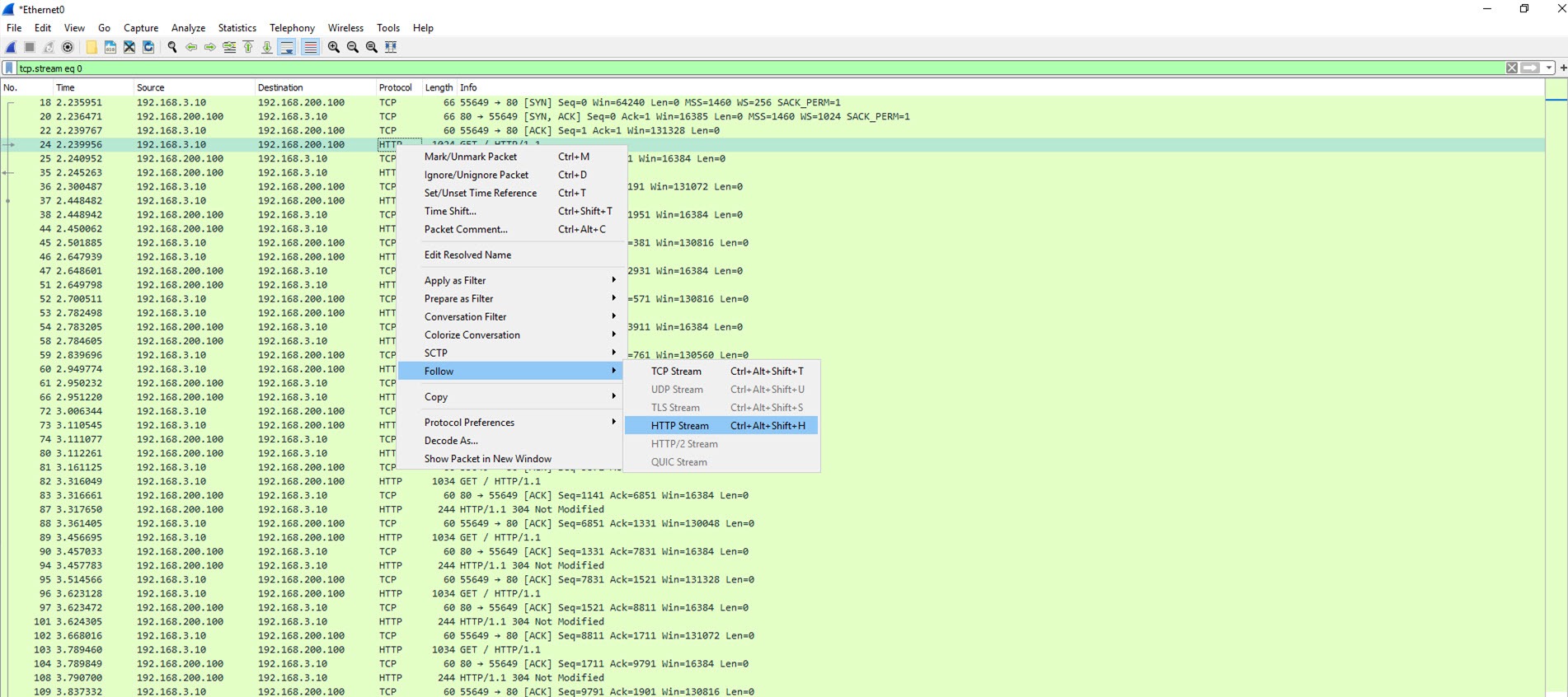Viewport: 1568px width, 697px height.
Task: Click the tcp.stream eq 0 filter field
Action: point(758,68)
